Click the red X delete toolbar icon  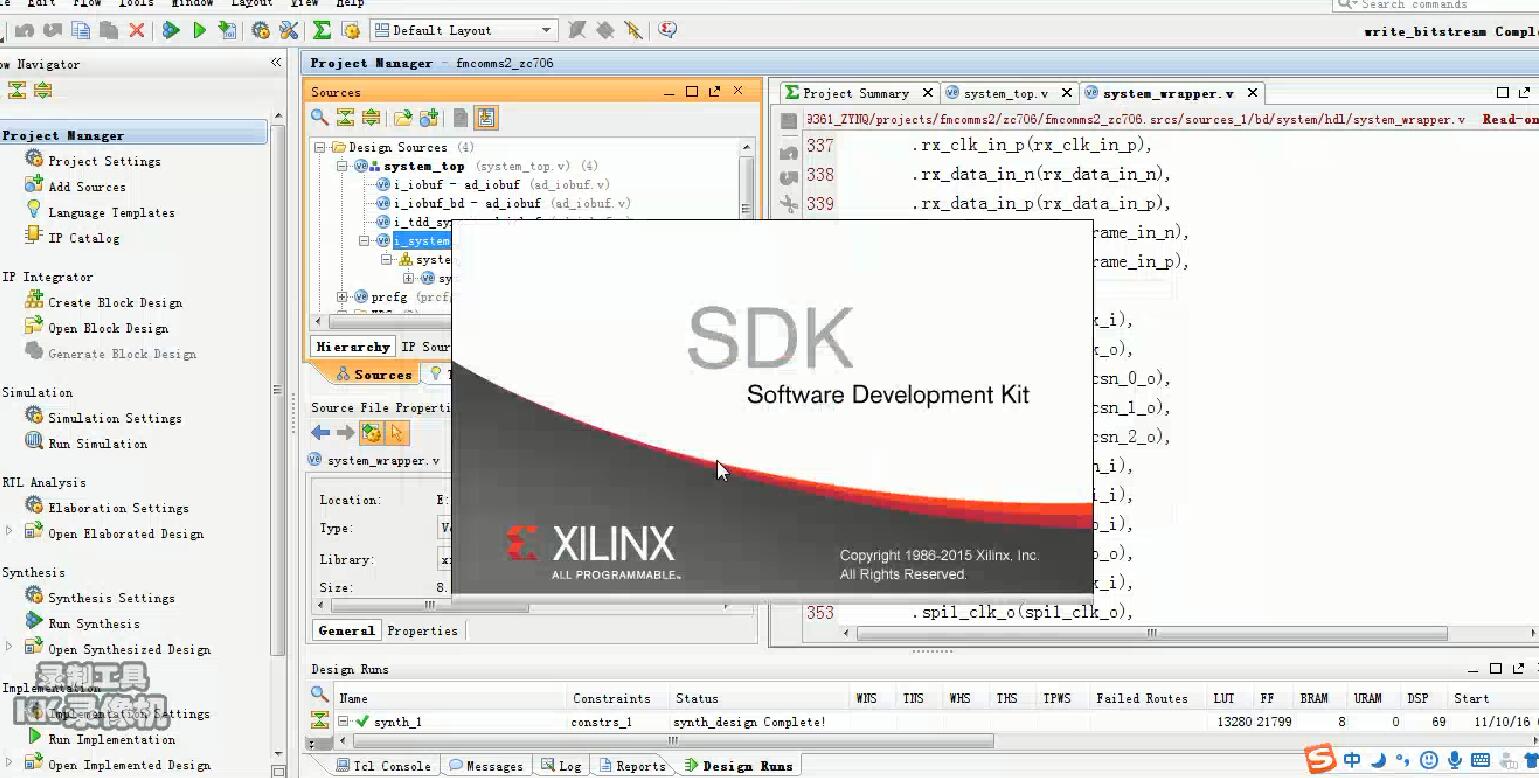[137, 31]
